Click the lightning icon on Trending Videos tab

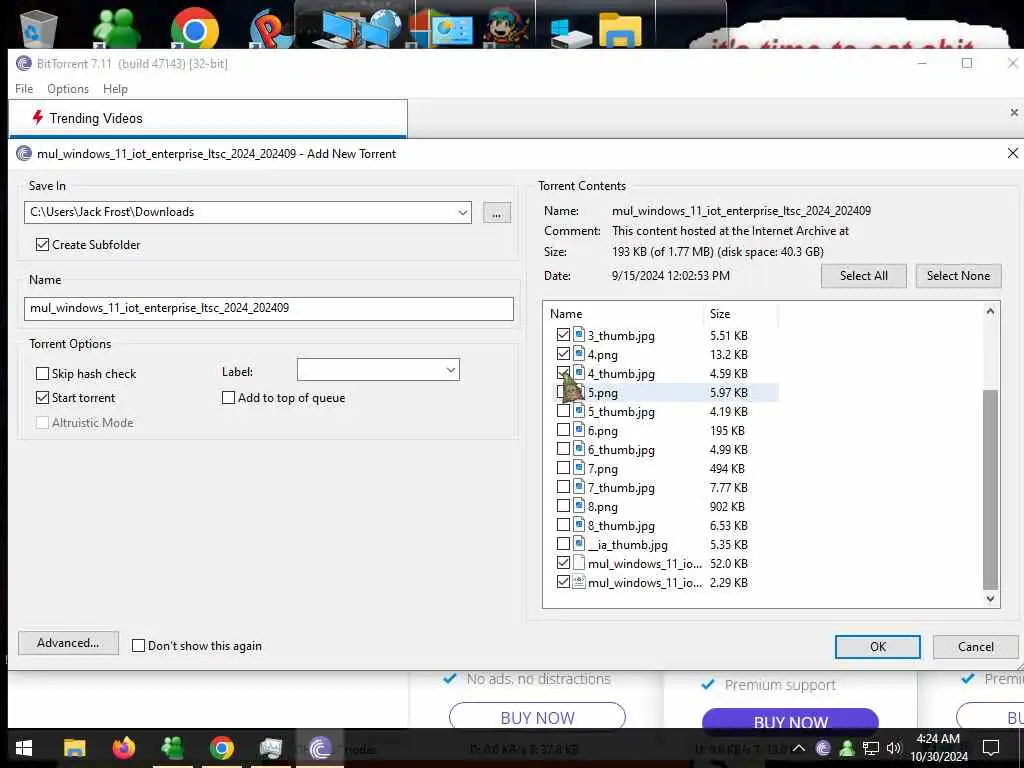37,118
